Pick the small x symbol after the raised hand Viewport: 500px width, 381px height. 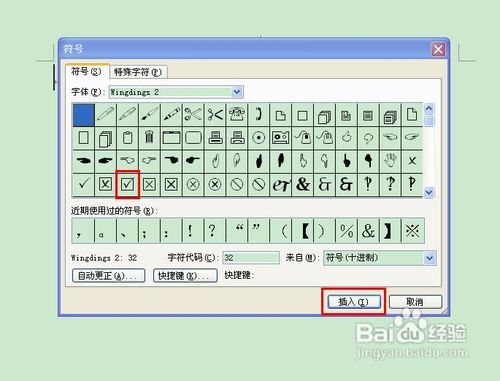[412, 161]
